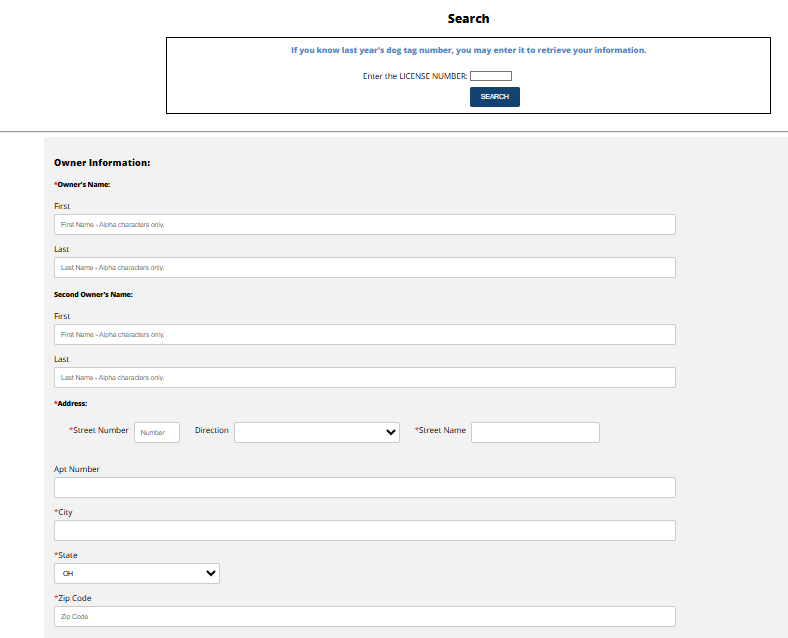
Task: Click the Direction label text
Action: (x=212, y=431)
